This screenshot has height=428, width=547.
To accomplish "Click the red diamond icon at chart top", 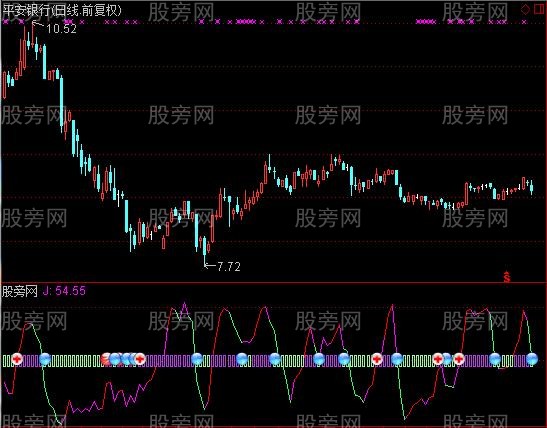I will click(525, 9).
